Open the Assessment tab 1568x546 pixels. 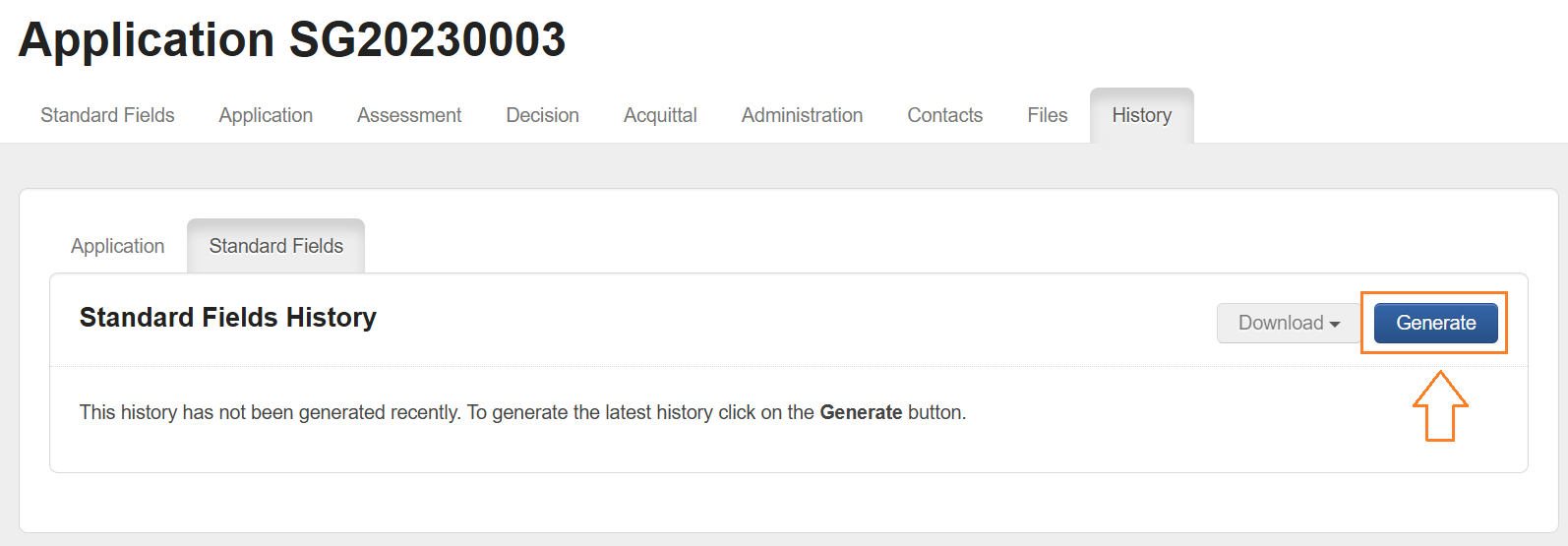point(409,115)
